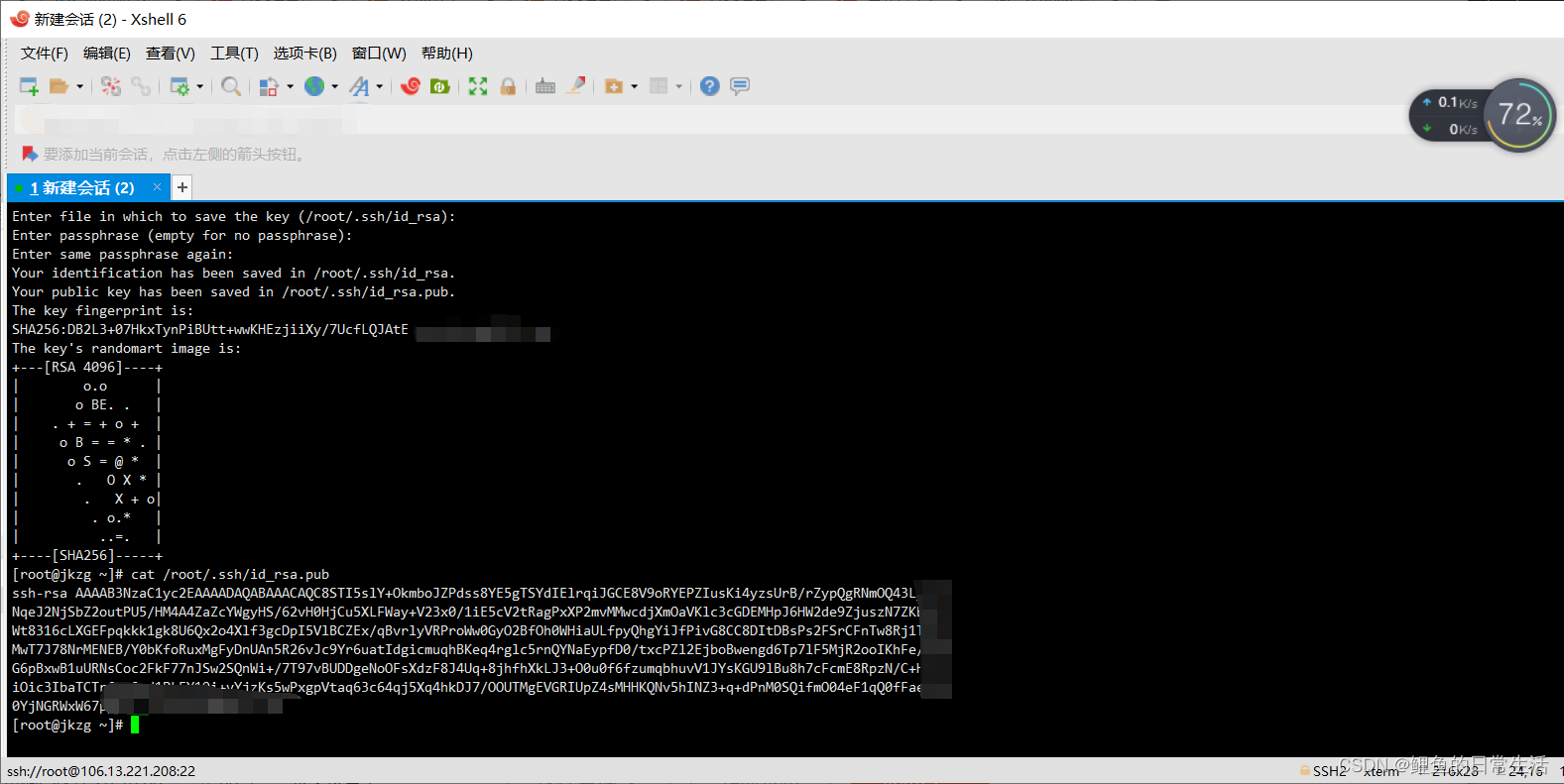Click the Layout panes icon
1564x784 pixels.
point(659,86)
